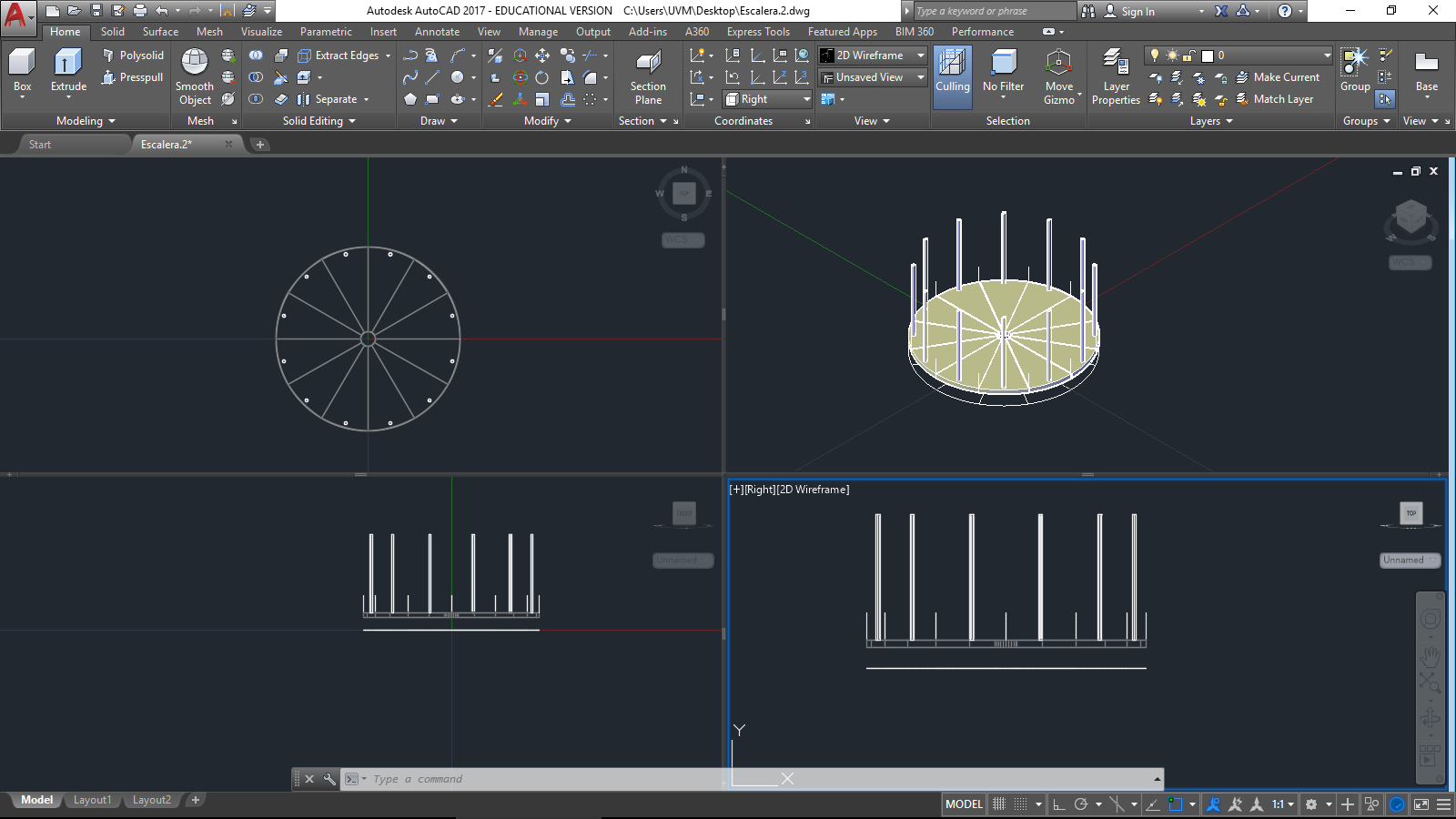
Task: Click the Presspull tool
Action: pyautogui.click(x=133, y=77)
